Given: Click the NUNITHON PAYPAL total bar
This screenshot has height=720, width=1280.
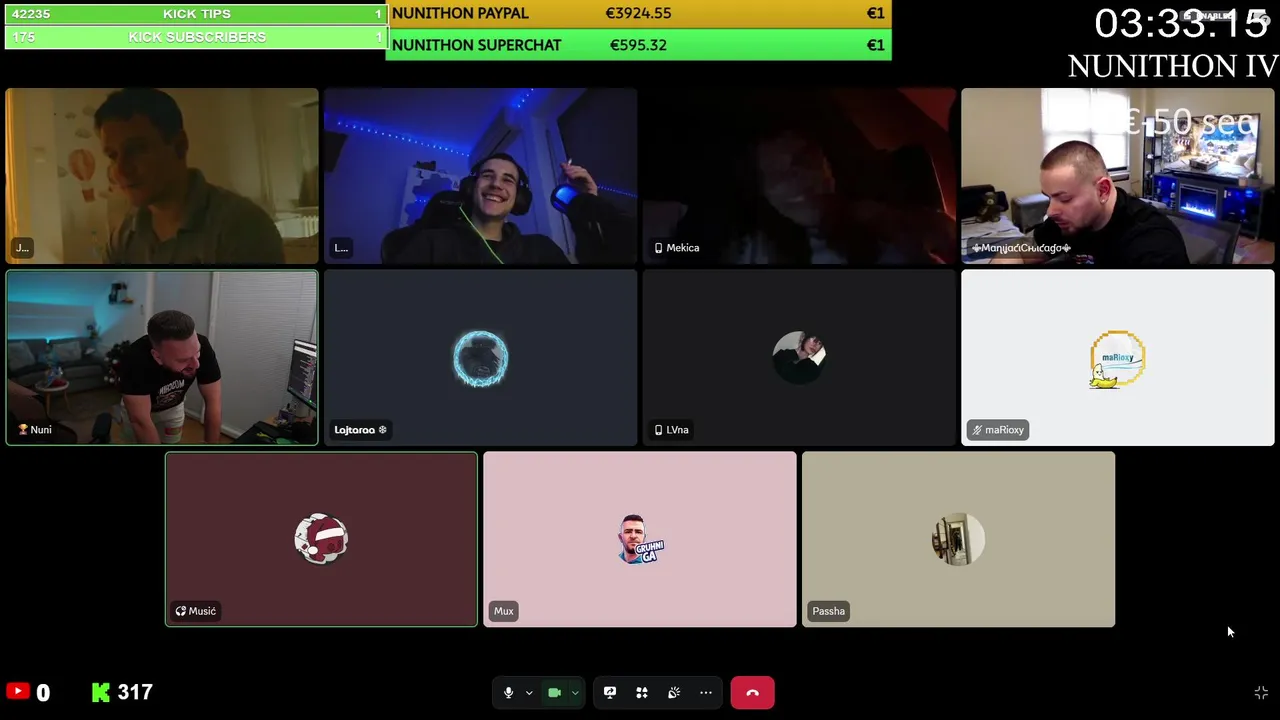Looking at the screenshot, I should coord(638,14).
